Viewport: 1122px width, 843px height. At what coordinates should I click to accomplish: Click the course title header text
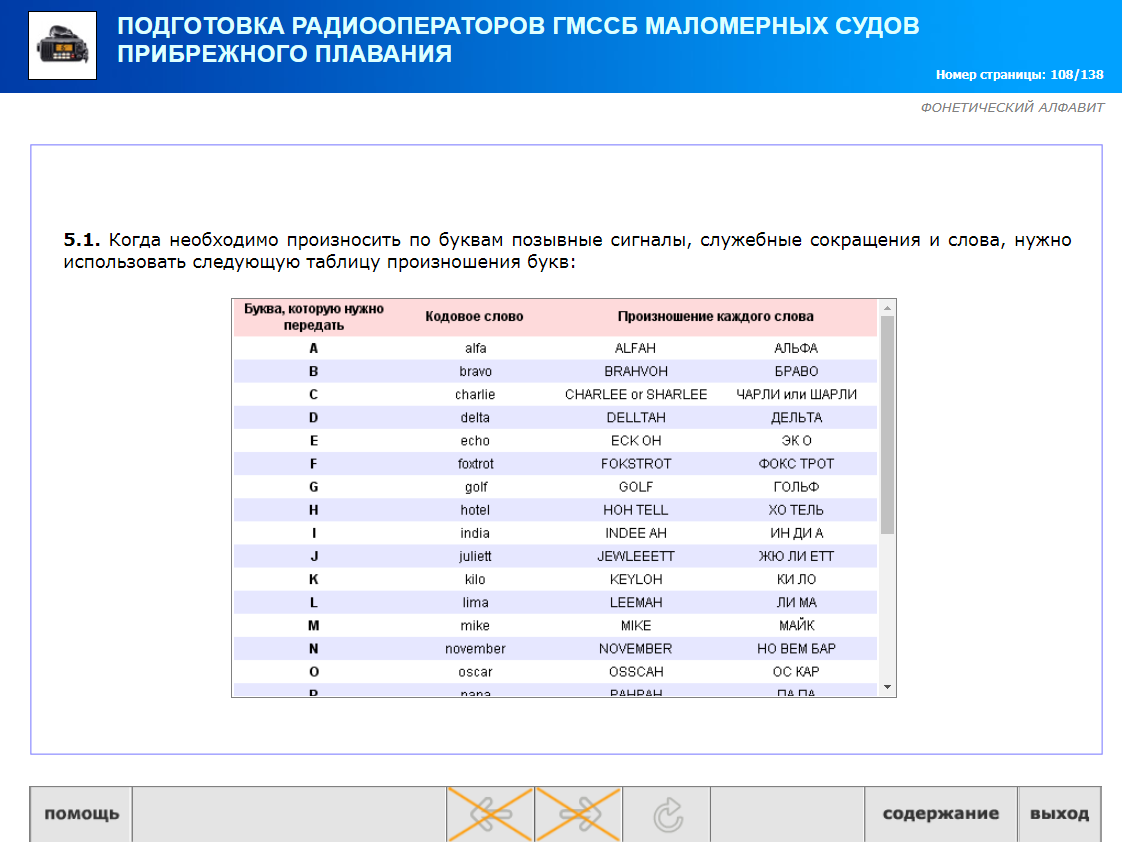coord(518,39)
